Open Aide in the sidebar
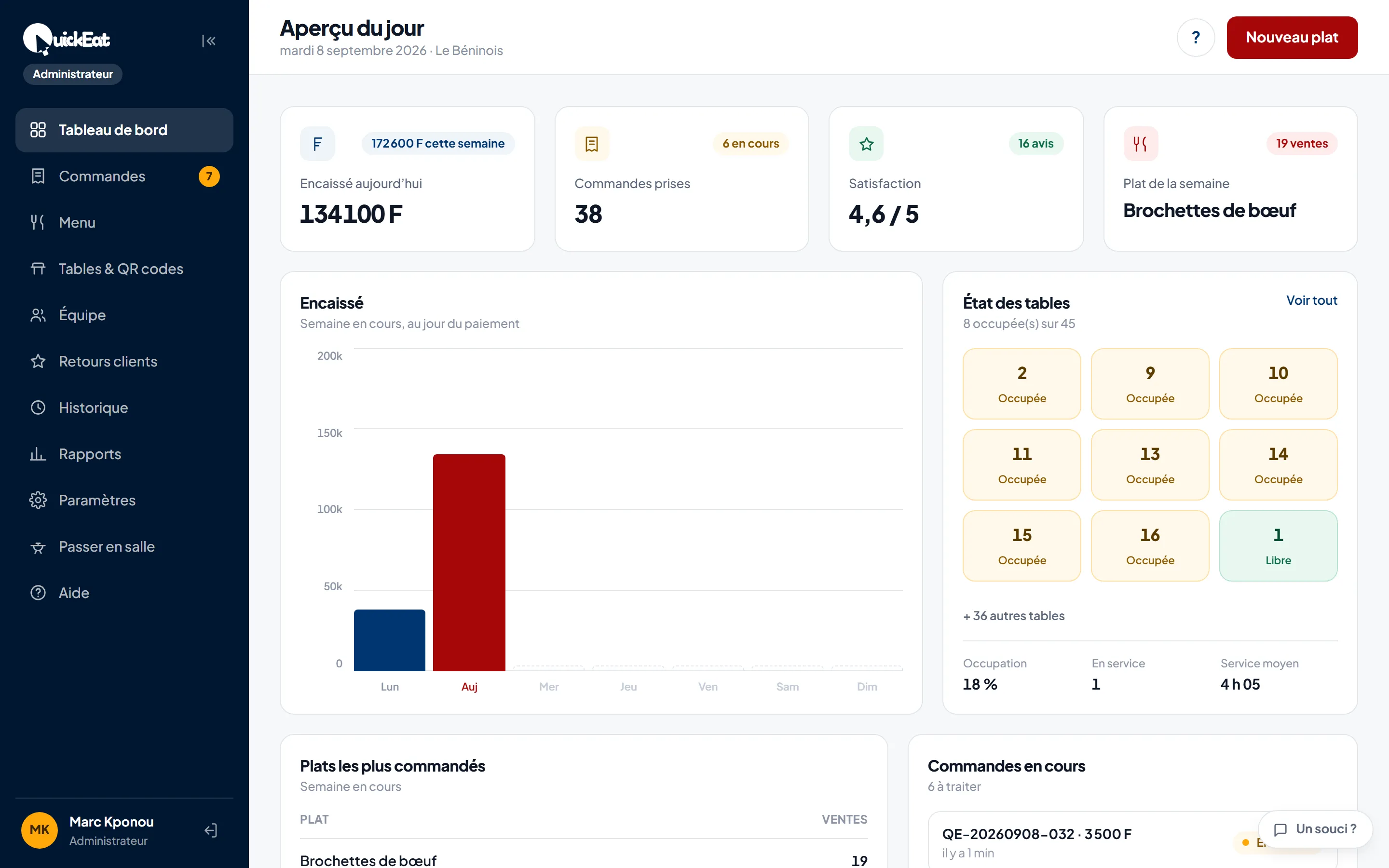This screenshot has height=868, width=1389. (x=124, y=593)
